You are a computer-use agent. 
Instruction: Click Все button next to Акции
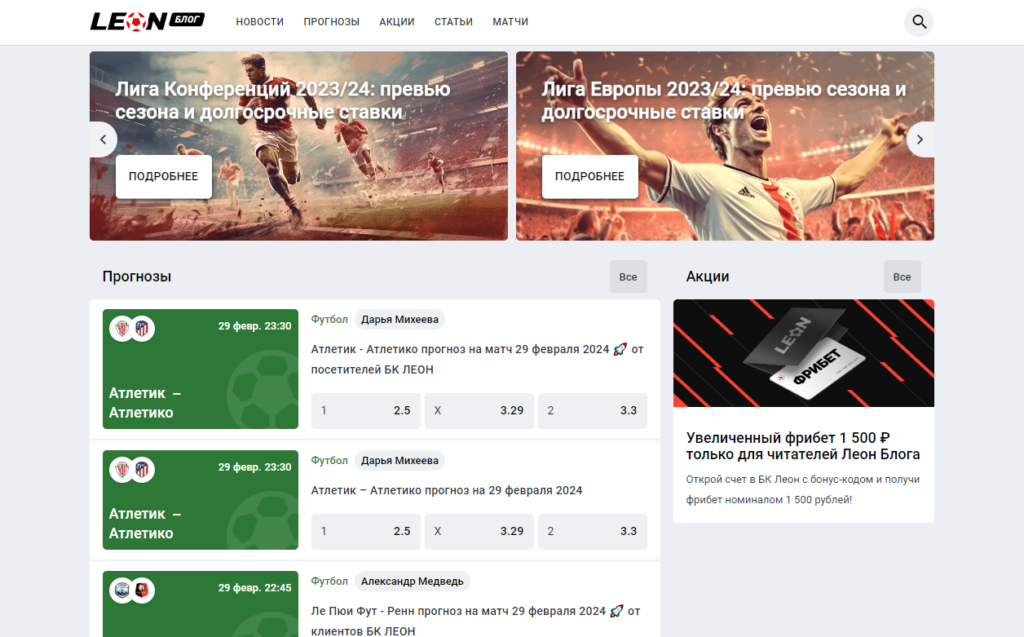coord(902,277)
